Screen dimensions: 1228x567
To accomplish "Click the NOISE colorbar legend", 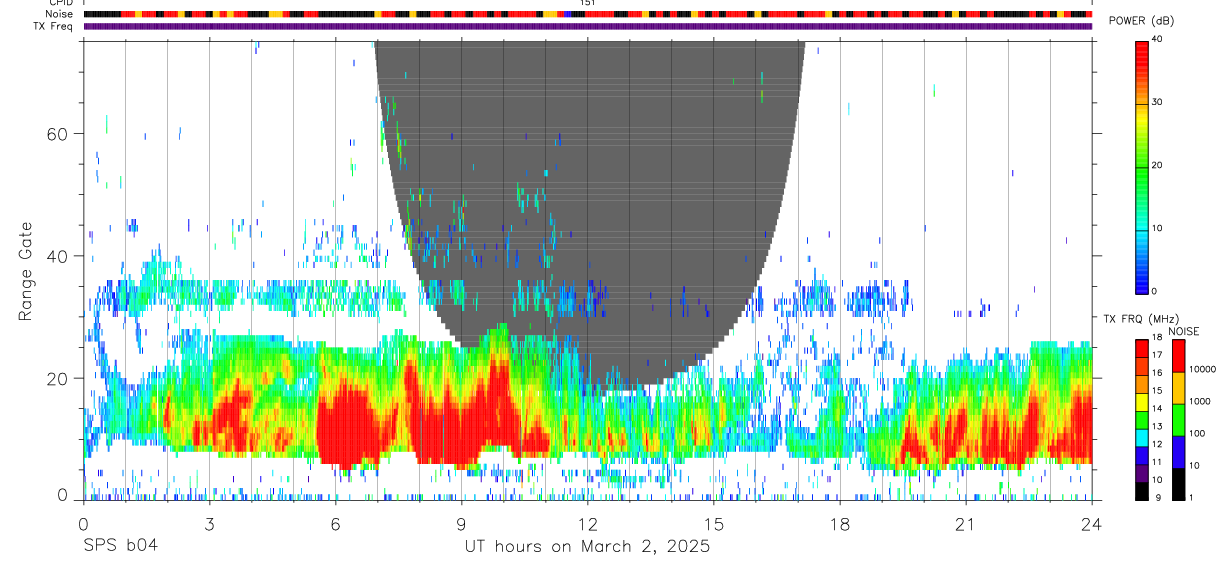I will coord(1178,419).
